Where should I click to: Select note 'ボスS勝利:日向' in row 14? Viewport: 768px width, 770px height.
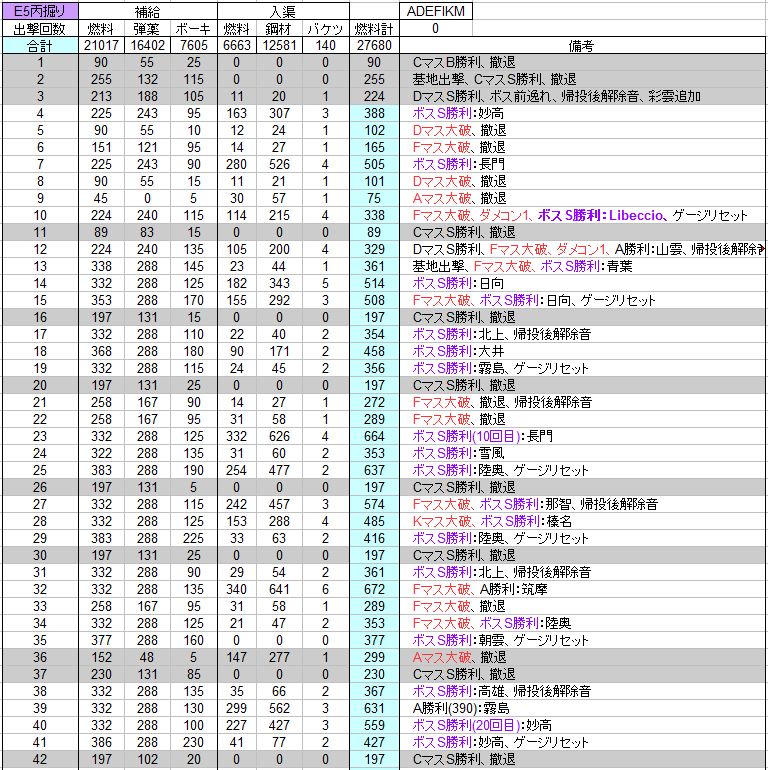[458, 283]
